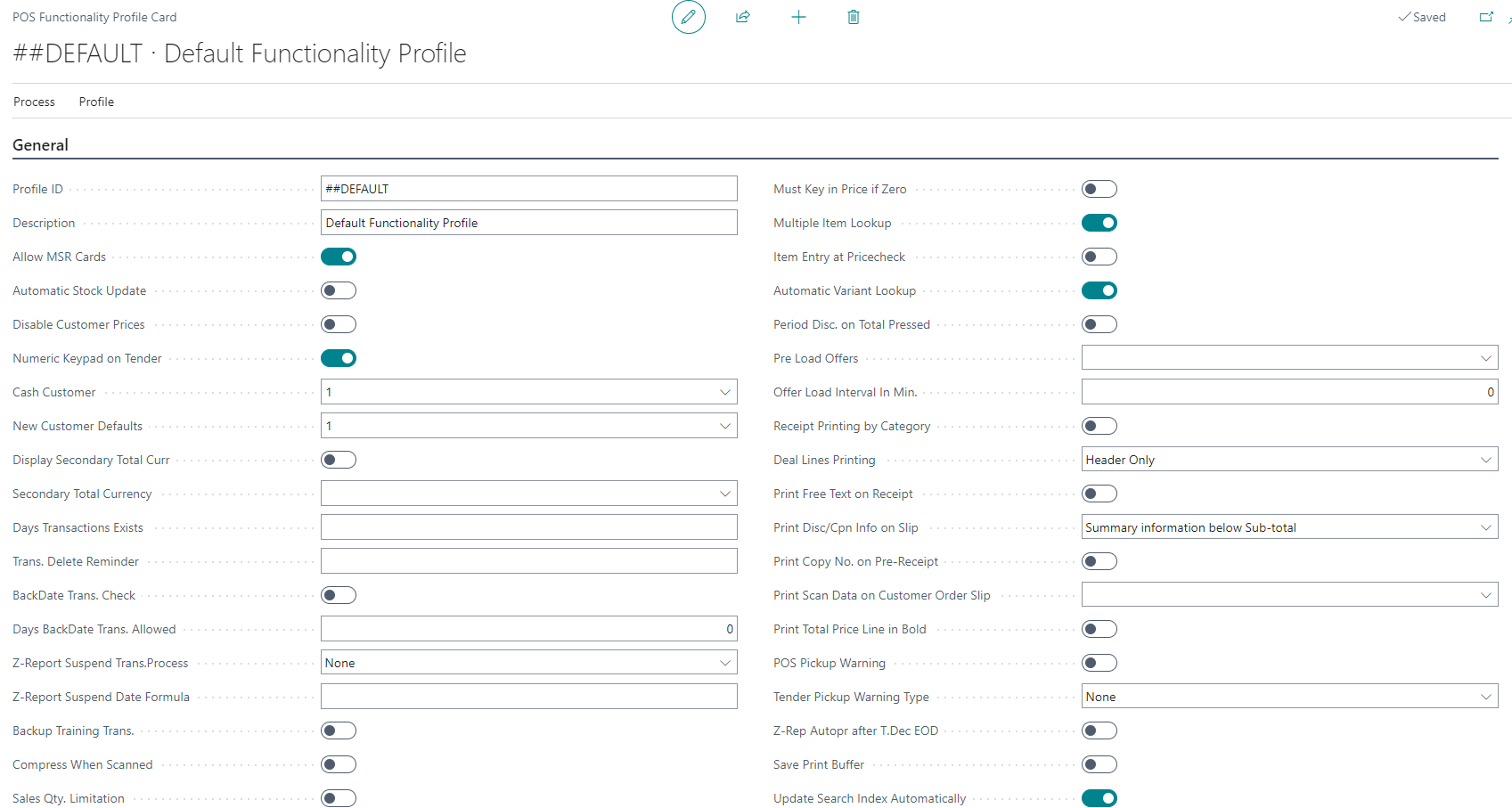Image resolution: width=1512 pixels, height=808 pixels.
Task: Expand the Cash Customer dropdown
Action: point(724,392)
